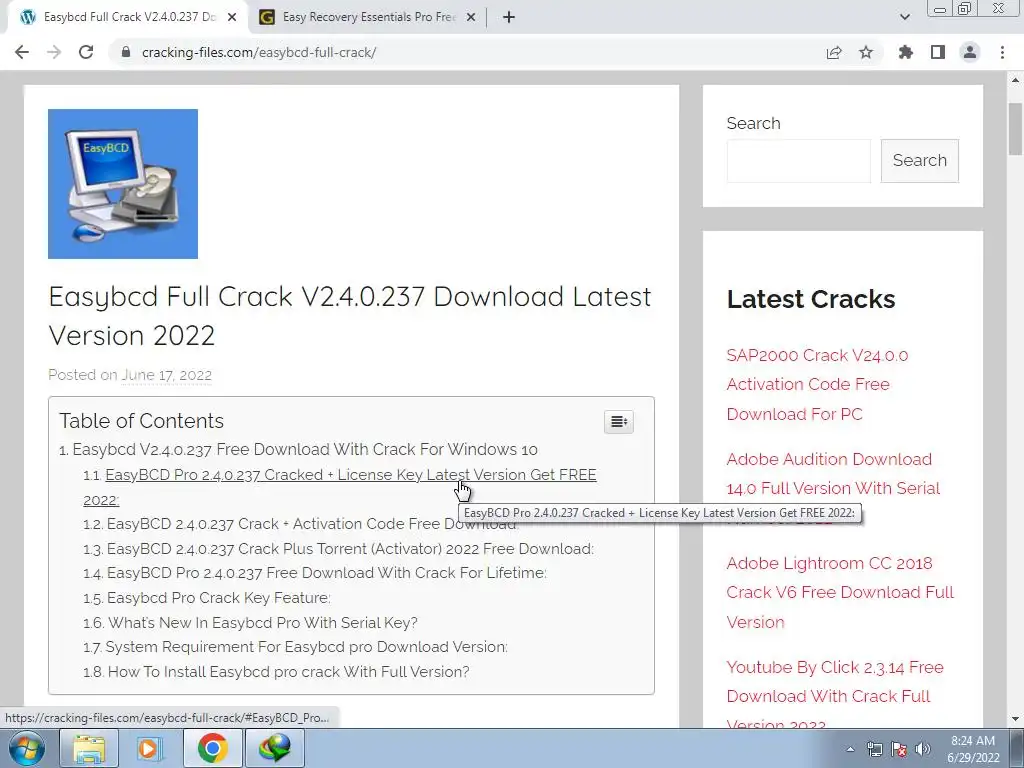1024x768 pixels.
Task: Toggle the Table of Contents collapse button
Action: [618, 422]
